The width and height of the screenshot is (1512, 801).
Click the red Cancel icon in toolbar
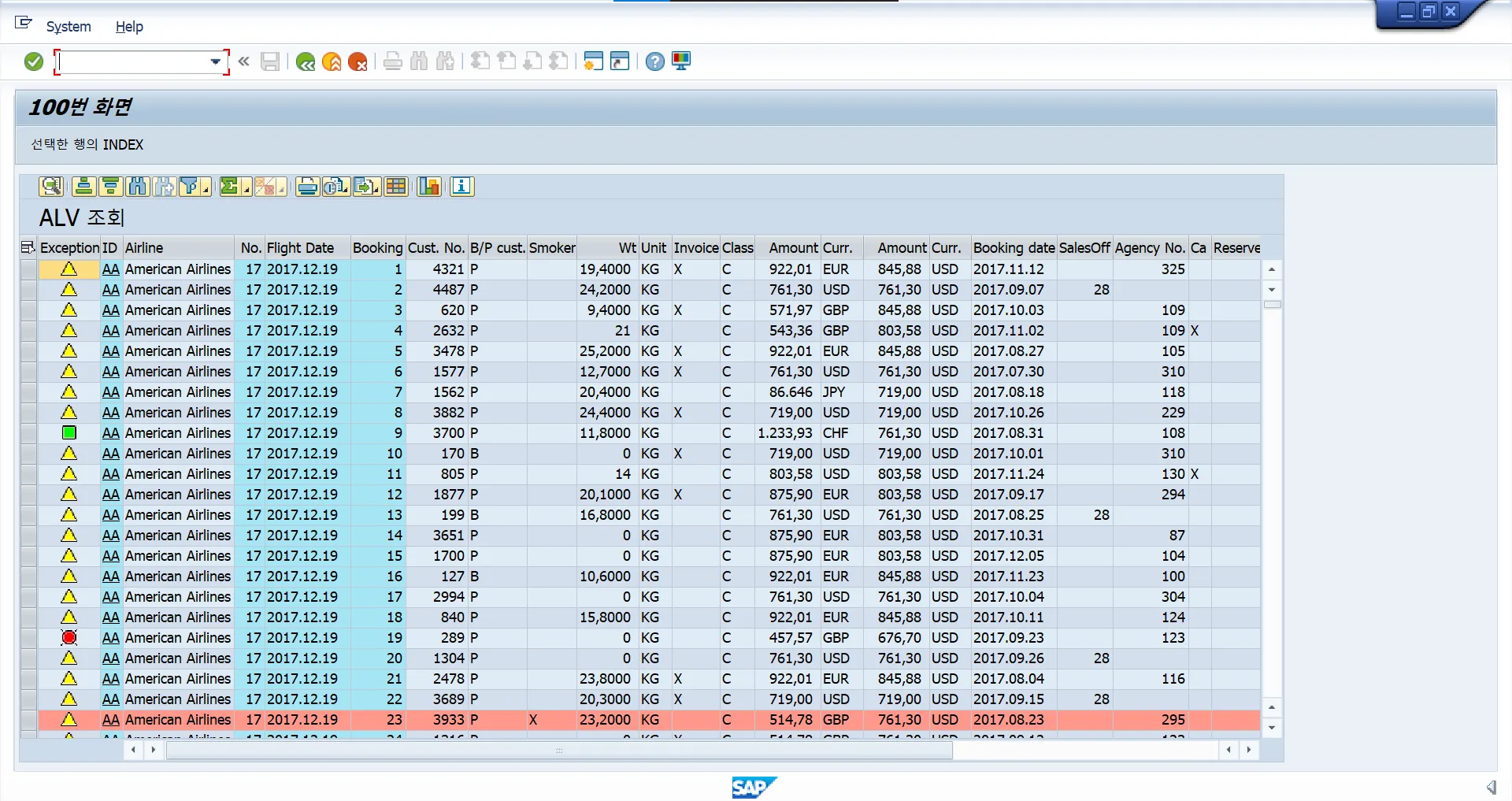[x=358, y=61]
